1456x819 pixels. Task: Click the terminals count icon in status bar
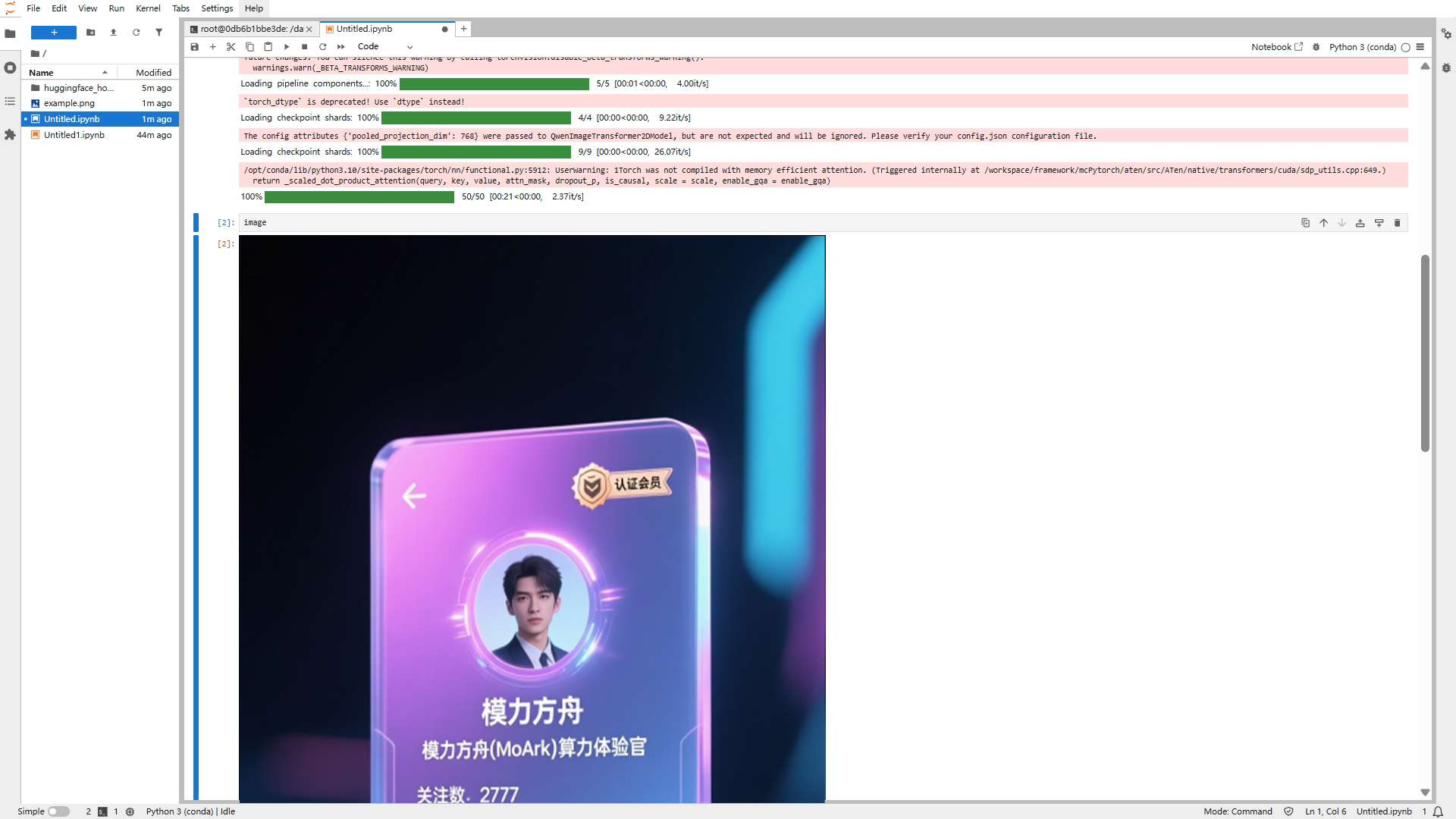tap(102, 811)
